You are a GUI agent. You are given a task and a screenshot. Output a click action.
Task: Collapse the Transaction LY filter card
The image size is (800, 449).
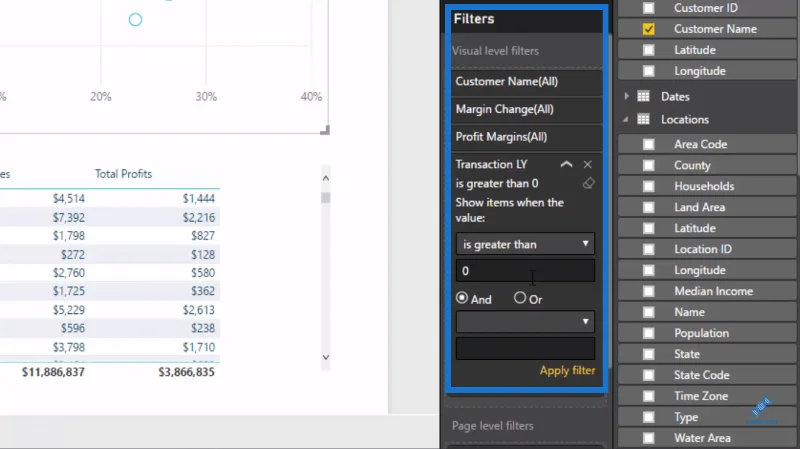tap(566, 164)
